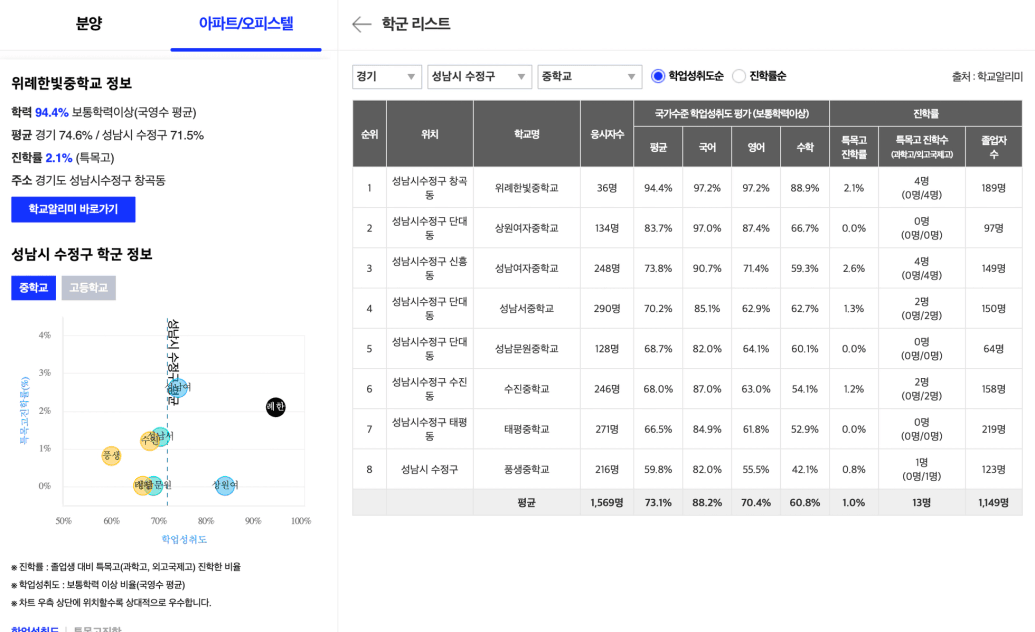Open the 중학교 school-level dropdown
Image resolution: width=1035 pixels, height=632 pixels.
589,77
